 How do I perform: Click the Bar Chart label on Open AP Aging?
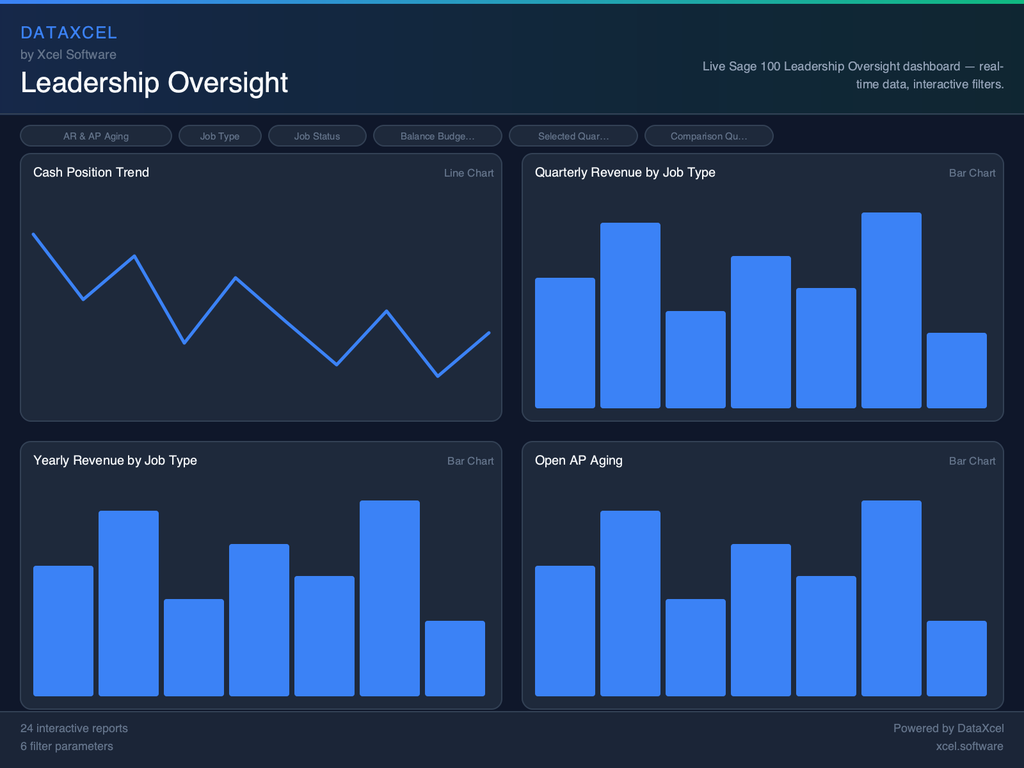point(972,461)
